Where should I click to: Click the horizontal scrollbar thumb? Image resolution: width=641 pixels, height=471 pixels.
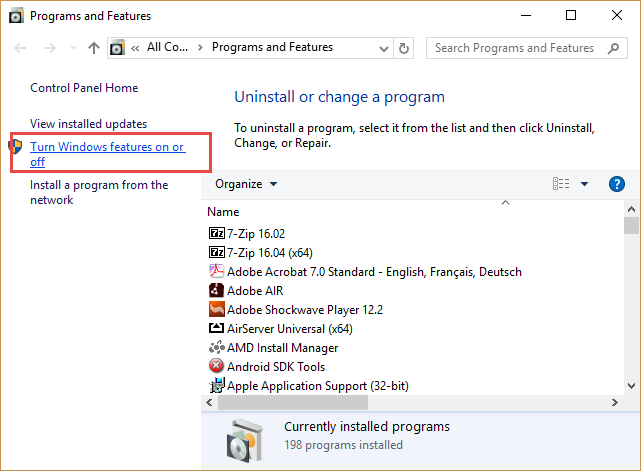click(293, 403)
